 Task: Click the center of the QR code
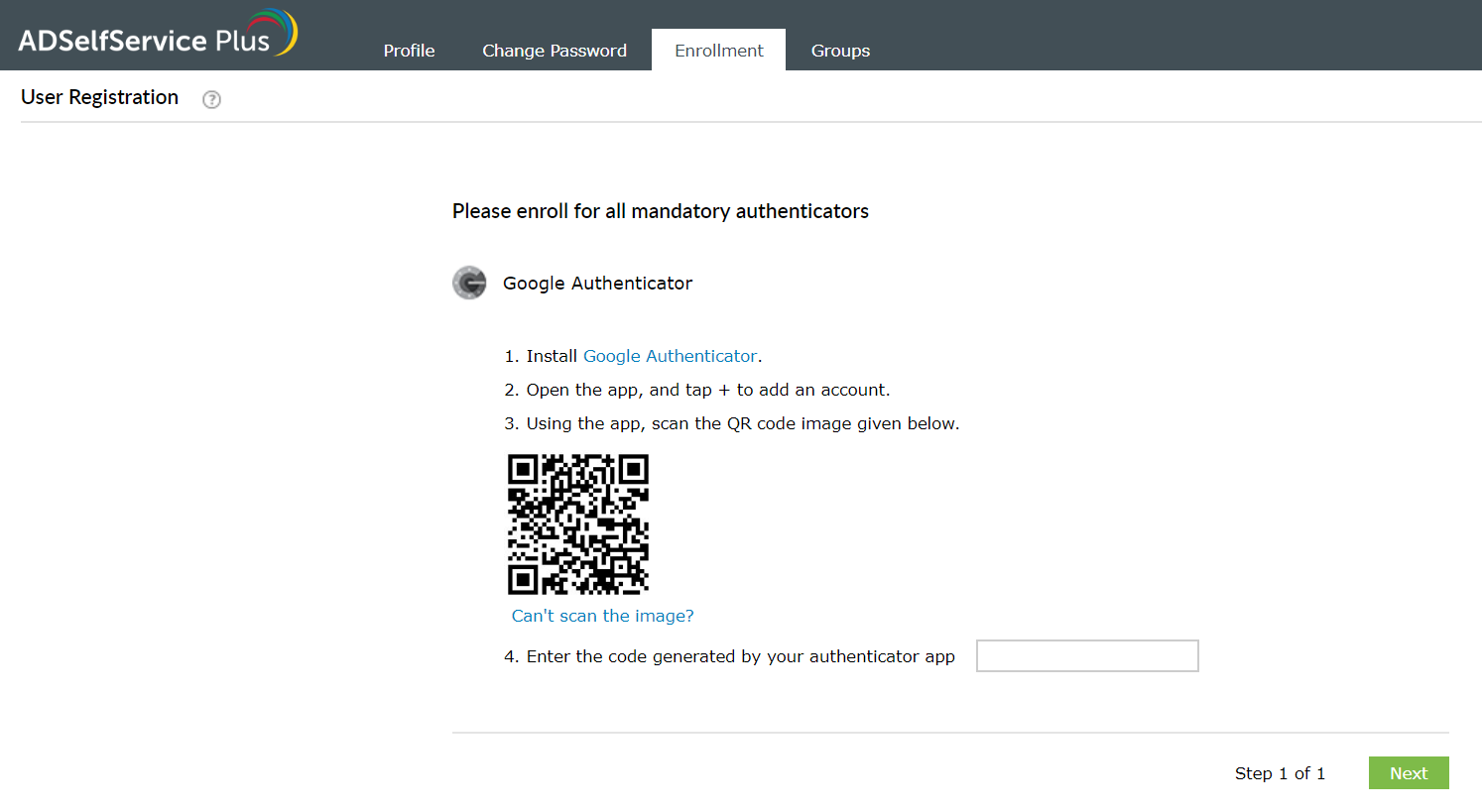[578, 523]
